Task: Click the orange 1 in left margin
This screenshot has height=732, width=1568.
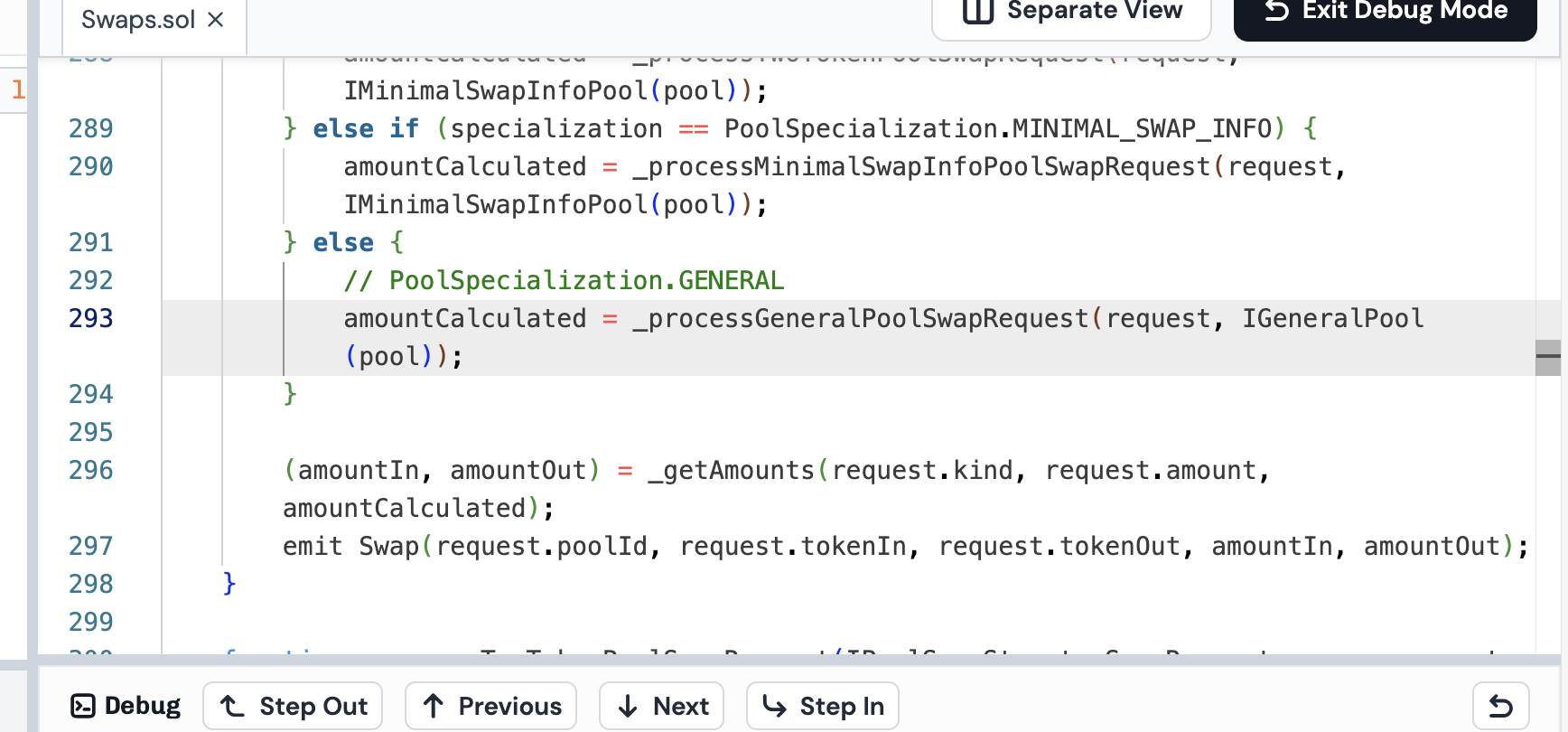Action: pyautogui.click(x=18, y=90)
